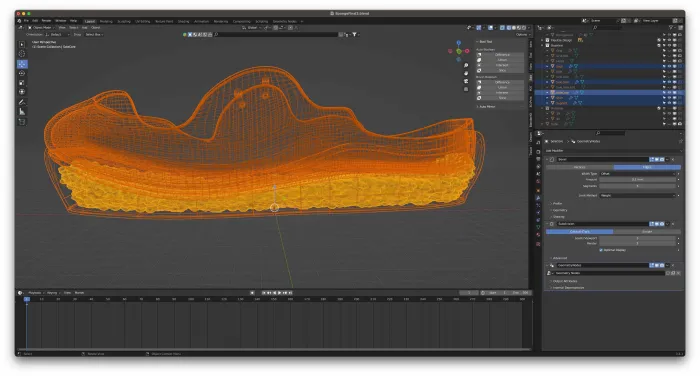The width and height of the screenshot is (700, 376).
Task: Open the Render properties tab icon
Action: click(538, 151)
